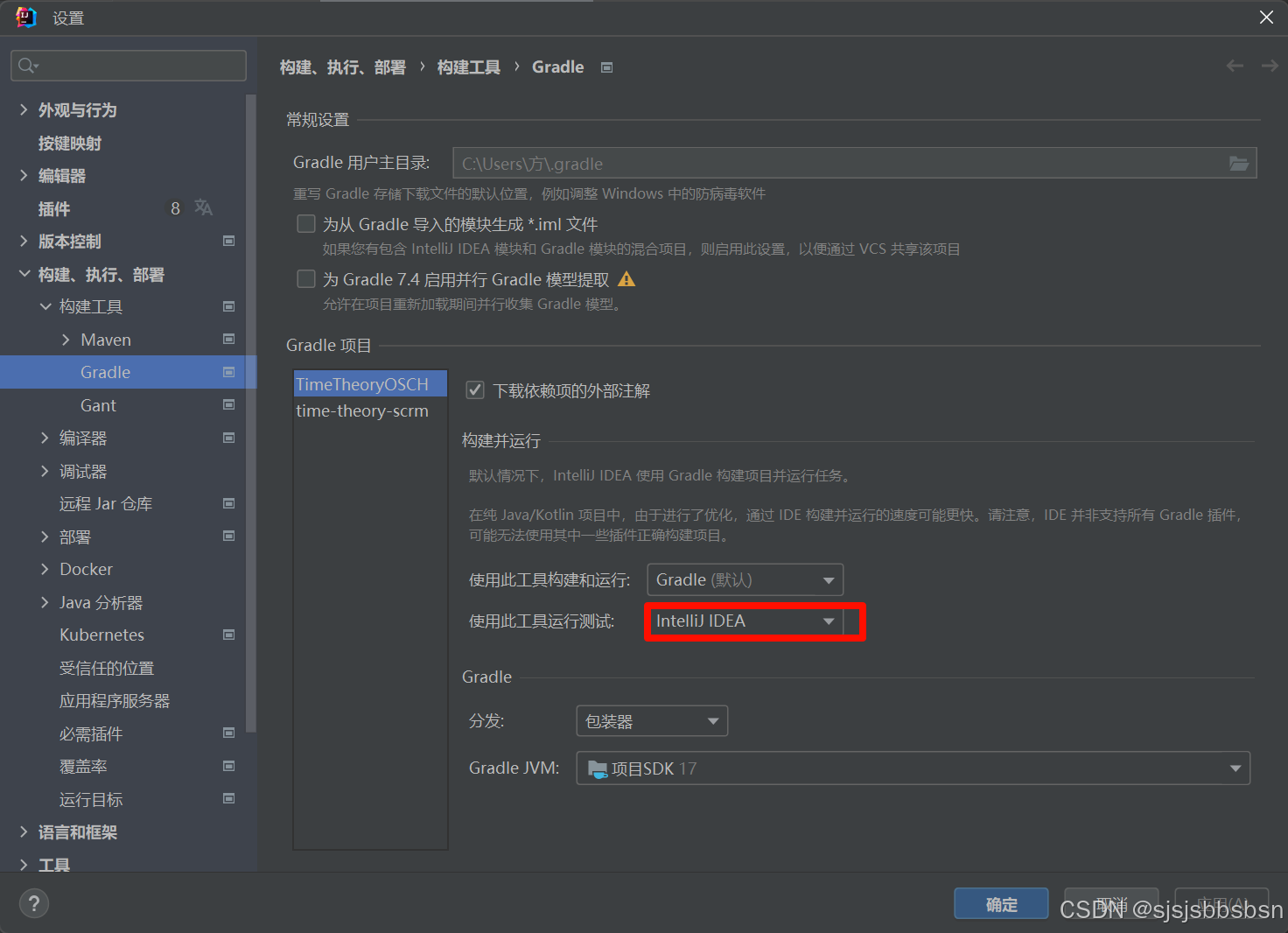Click the project-level icon on 部署 row

tap(229, 536)
